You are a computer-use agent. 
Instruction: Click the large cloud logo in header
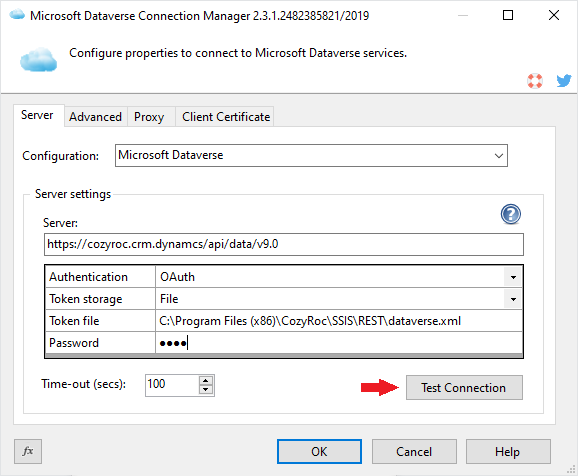click(39, 59)
